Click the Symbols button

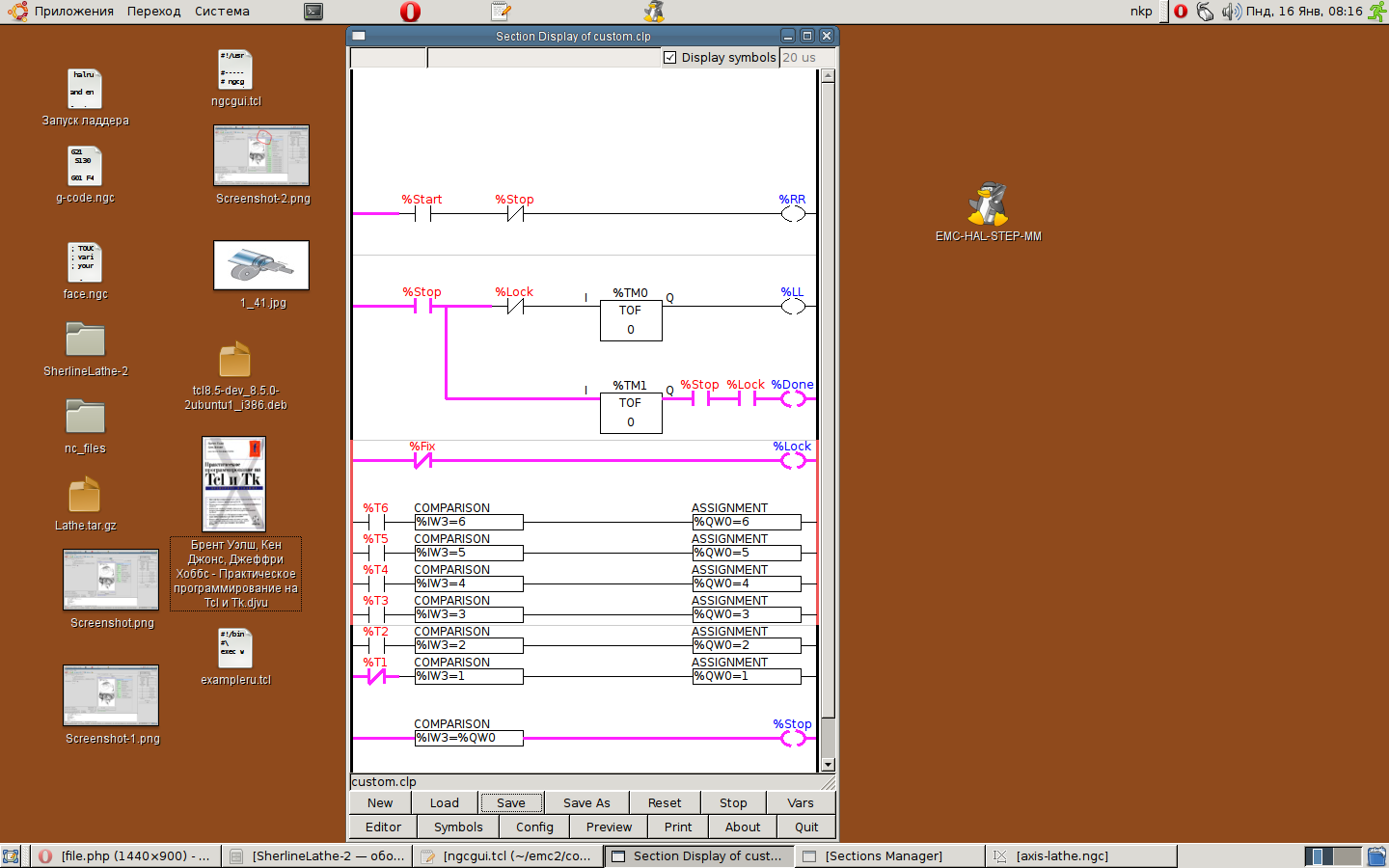point(458,827)
